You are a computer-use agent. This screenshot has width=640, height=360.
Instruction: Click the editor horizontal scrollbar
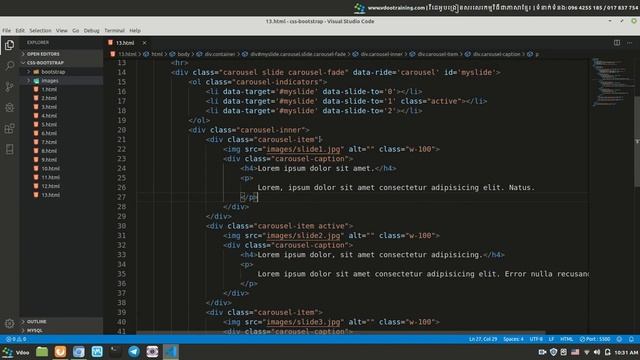coord(341,333)
